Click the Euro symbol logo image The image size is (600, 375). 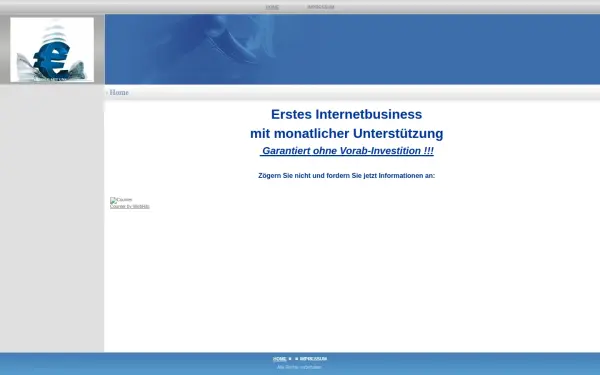(52, 49)
